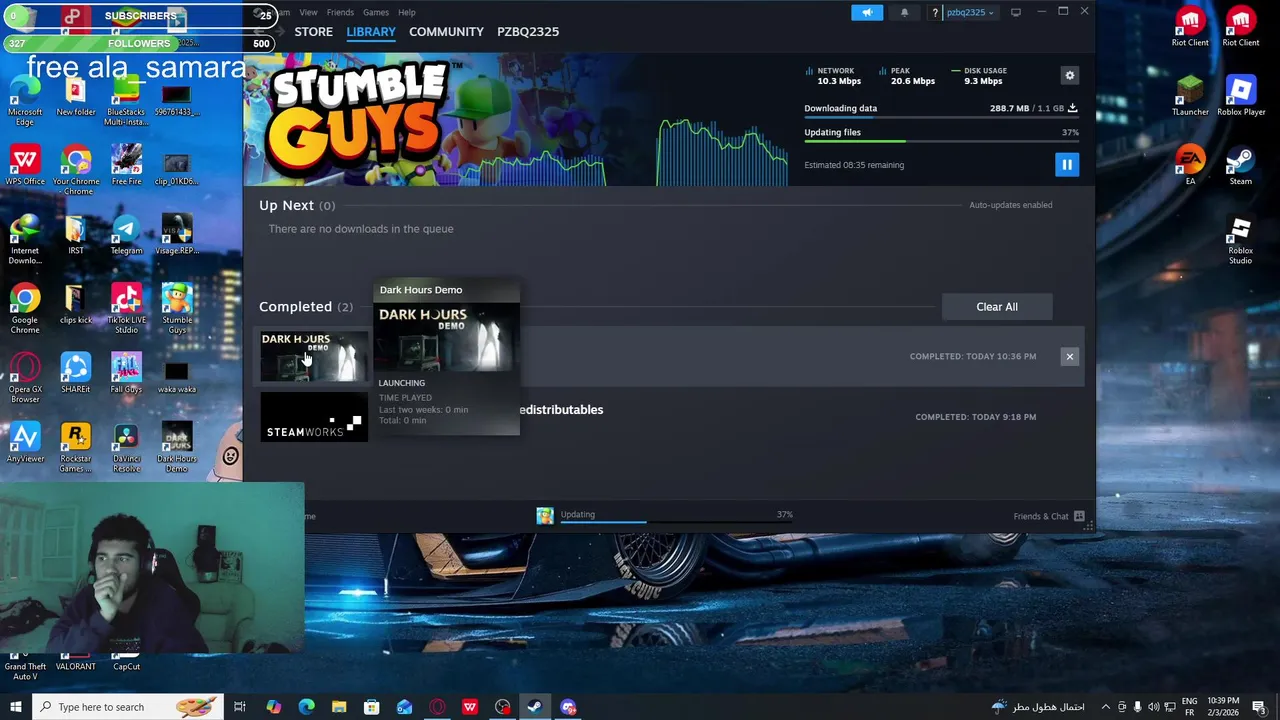
Task: Open Rockstar Games Launcher desktop icon
Action: coord(75,448)
